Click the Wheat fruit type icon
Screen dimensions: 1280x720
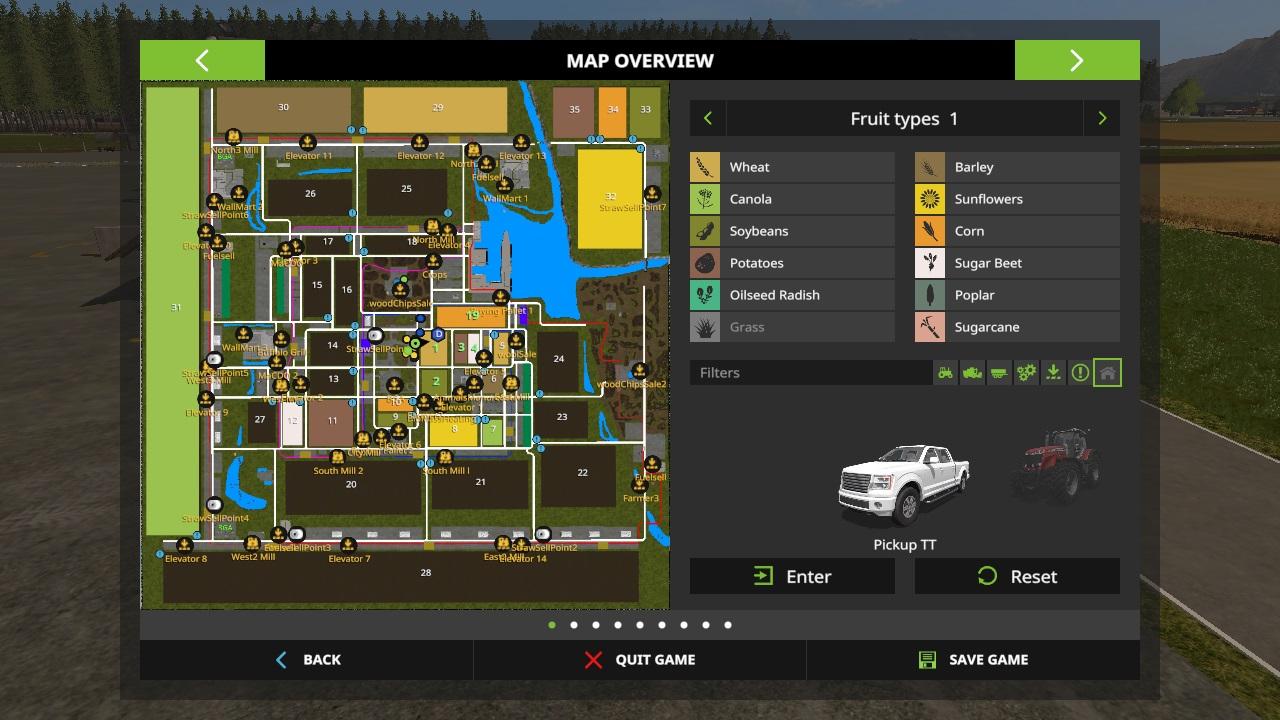tap(705, 167)
